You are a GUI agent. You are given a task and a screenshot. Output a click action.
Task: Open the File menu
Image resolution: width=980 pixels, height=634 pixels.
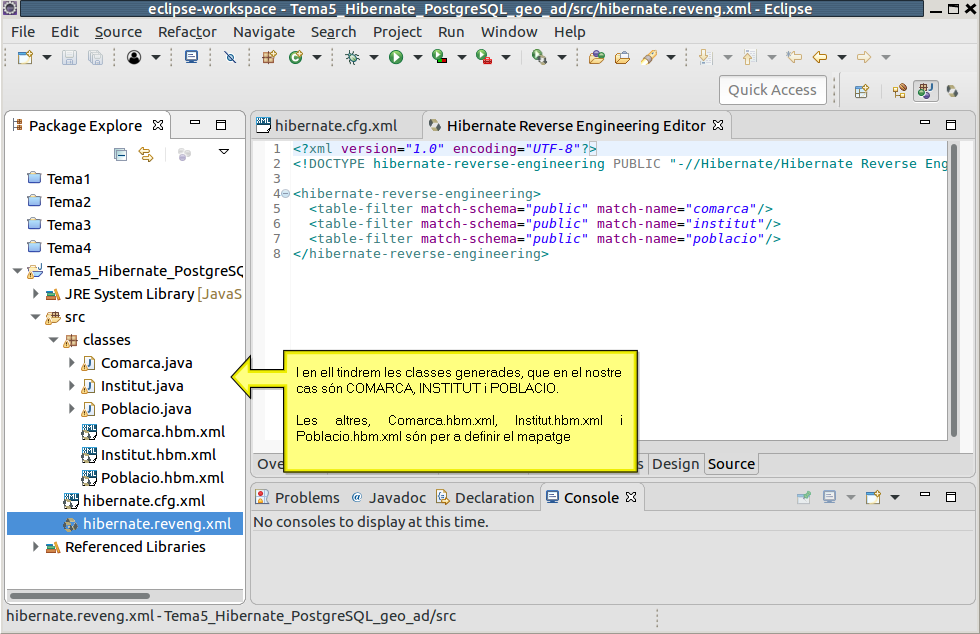[23, 32]
